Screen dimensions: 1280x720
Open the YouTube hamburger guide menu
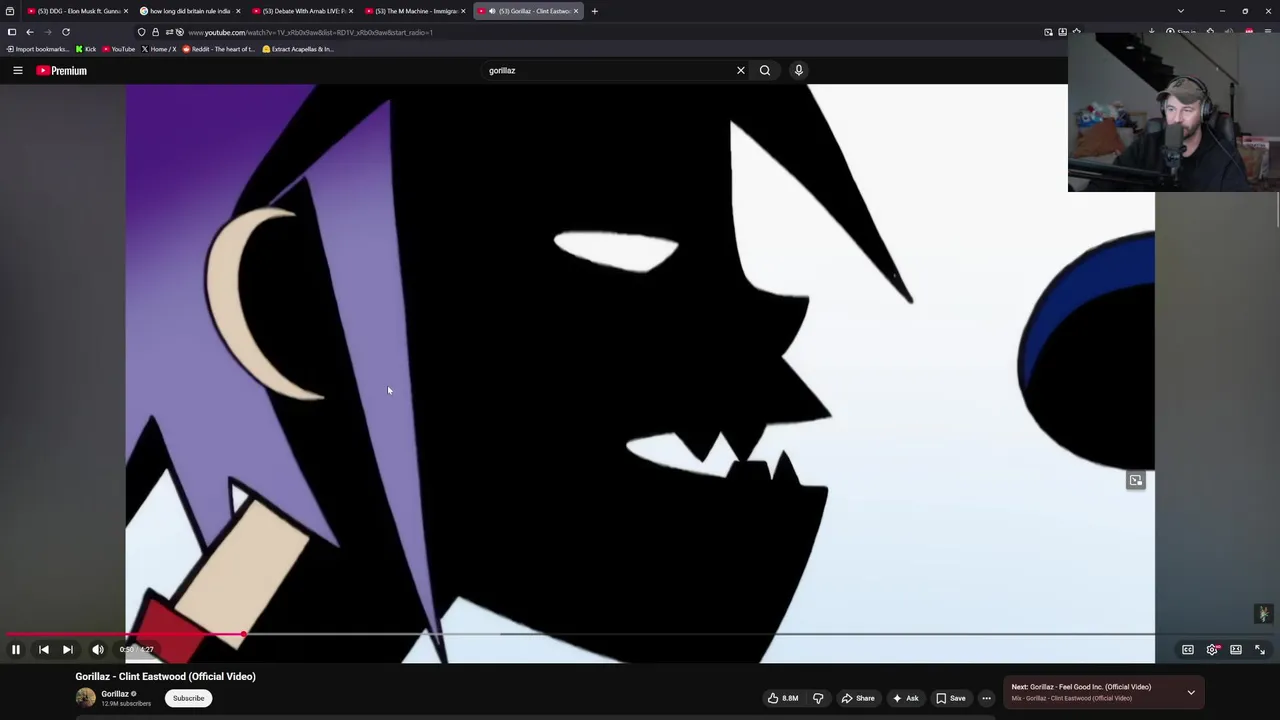(18, 70)
